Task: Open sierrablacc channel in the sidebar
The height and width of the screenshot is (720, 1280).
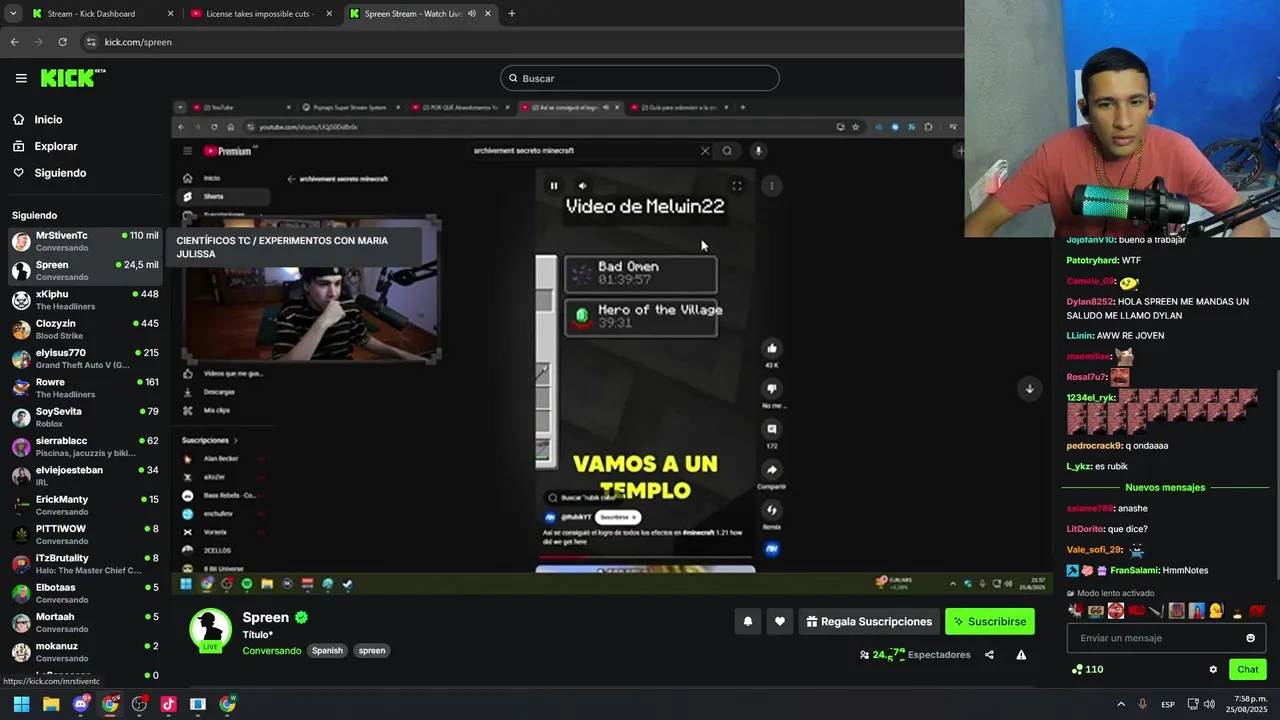Action: coord(84,447)
